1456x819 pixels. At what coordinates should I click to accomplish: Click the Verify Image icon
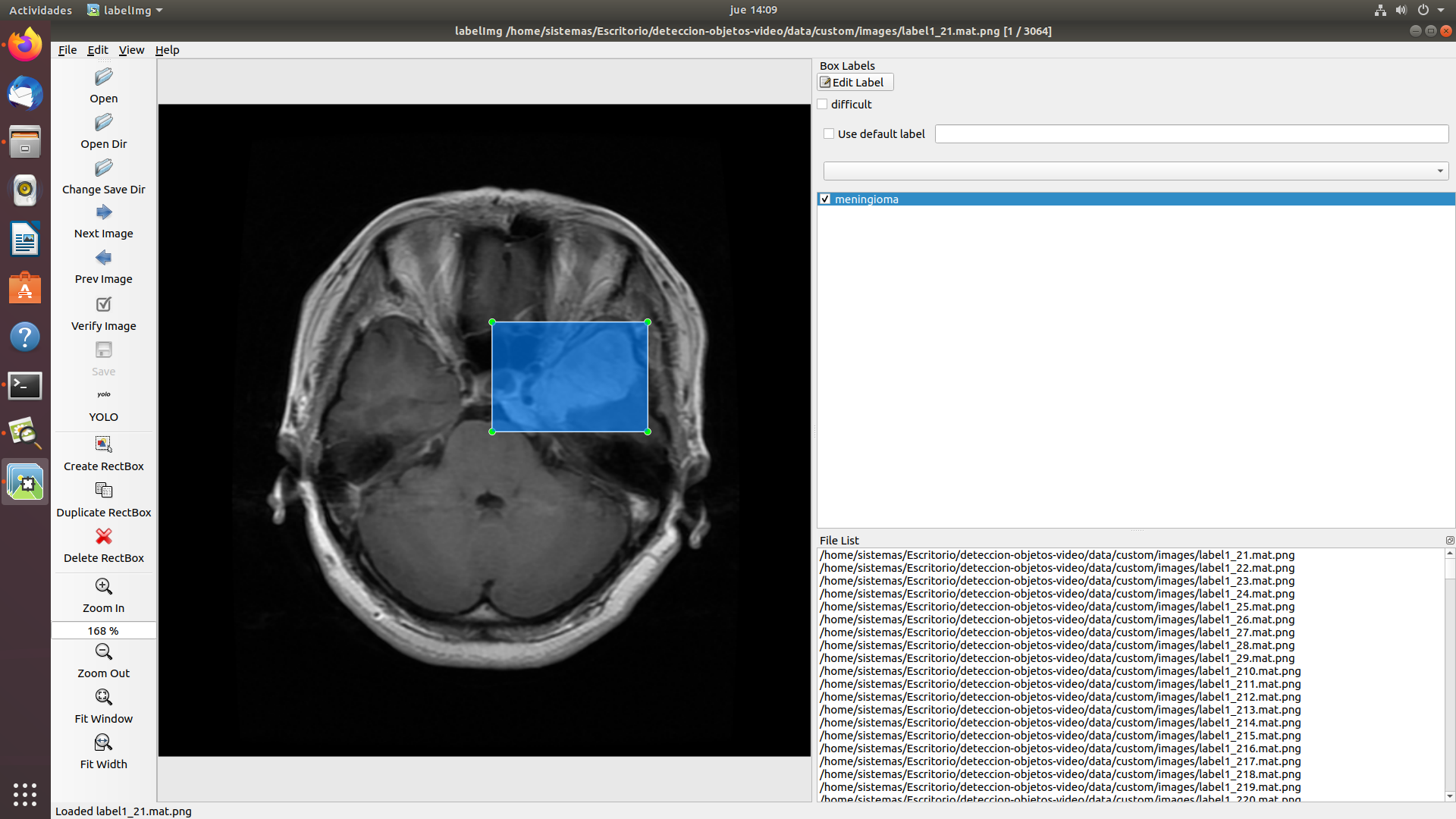point(104,304)
